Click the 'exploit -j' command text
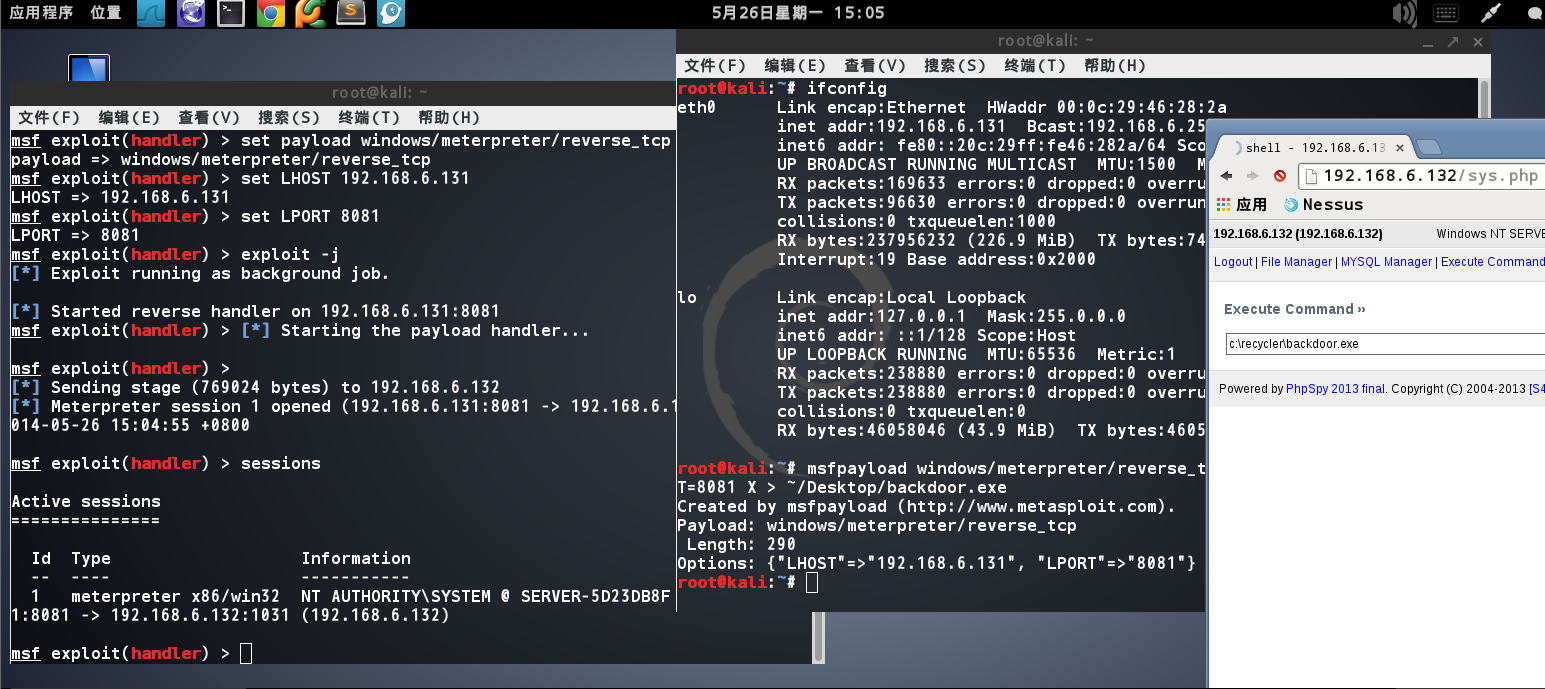Viewport: 1545px width, 689px height. tap(291, 254)
